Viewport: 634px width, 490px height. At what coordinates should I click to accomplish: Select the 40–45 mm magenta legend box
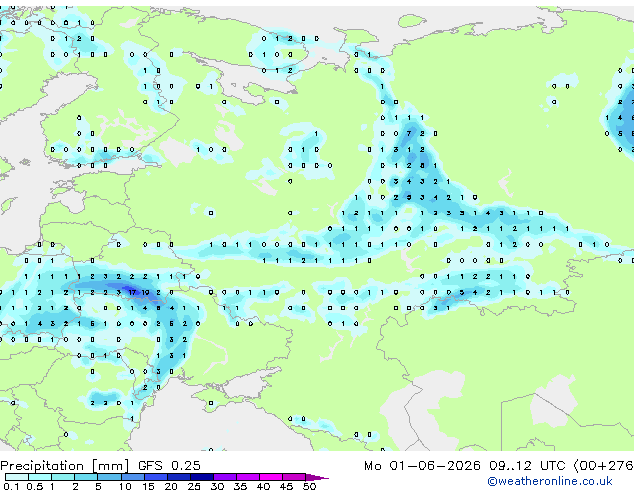tap(271, 477)
